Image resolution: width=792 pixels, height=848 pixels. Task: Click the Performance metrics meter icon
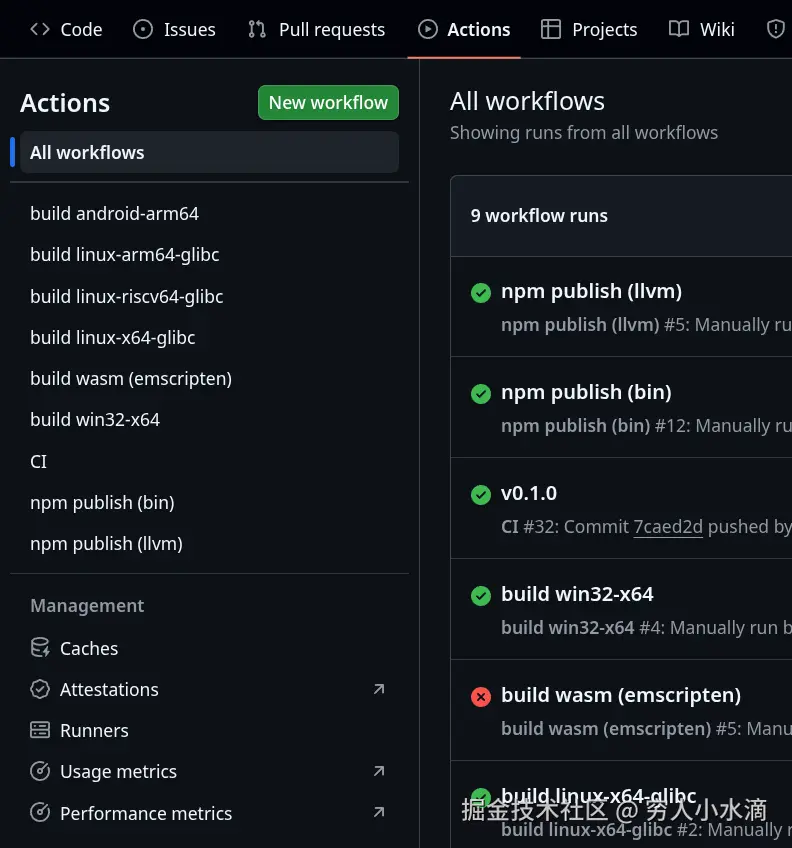pos(40,813)
